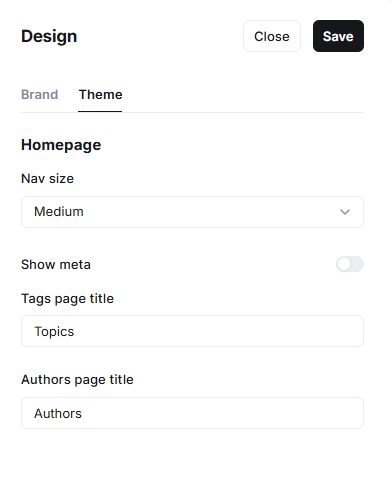392x492 pixels.
Task: Click the Nav size label
Action: click(47, 179)
